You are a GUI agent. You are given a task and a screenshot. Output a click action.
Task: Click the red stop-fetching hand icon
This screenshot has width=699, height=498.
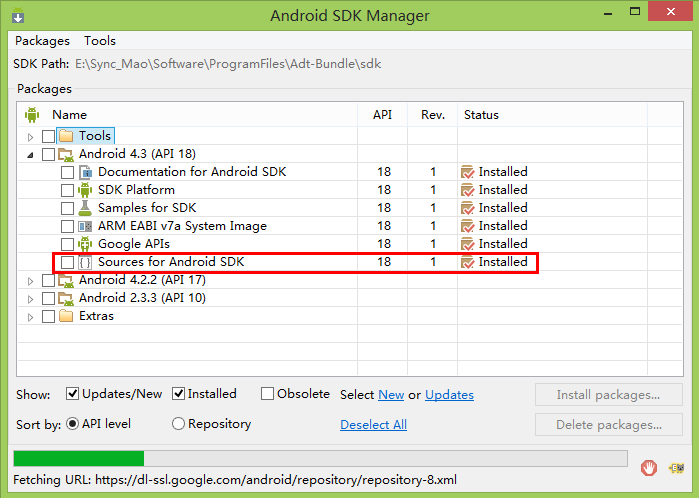[649, 468]
